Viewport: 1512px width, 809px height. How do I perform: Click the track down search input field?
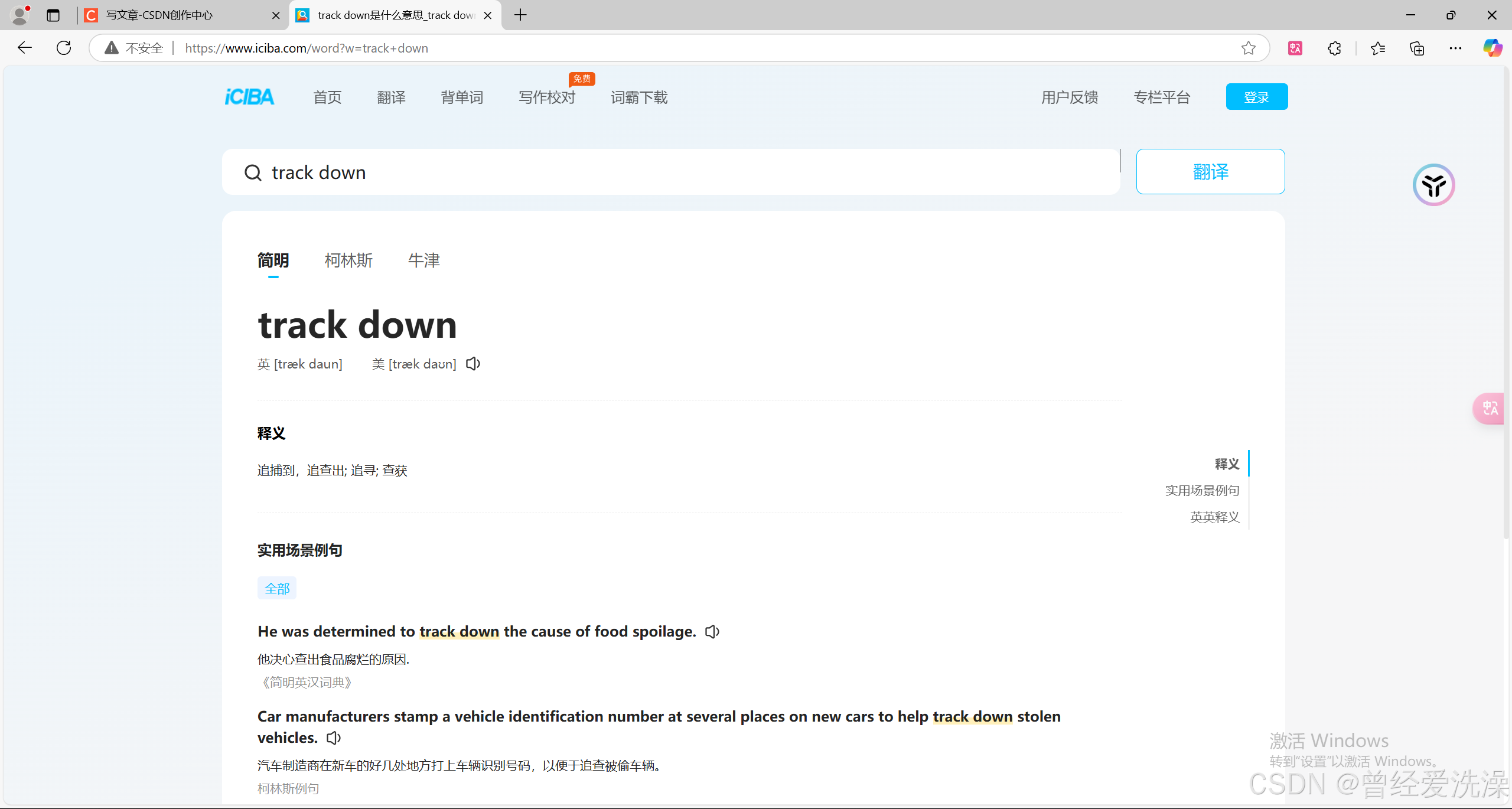click(650, 172)
